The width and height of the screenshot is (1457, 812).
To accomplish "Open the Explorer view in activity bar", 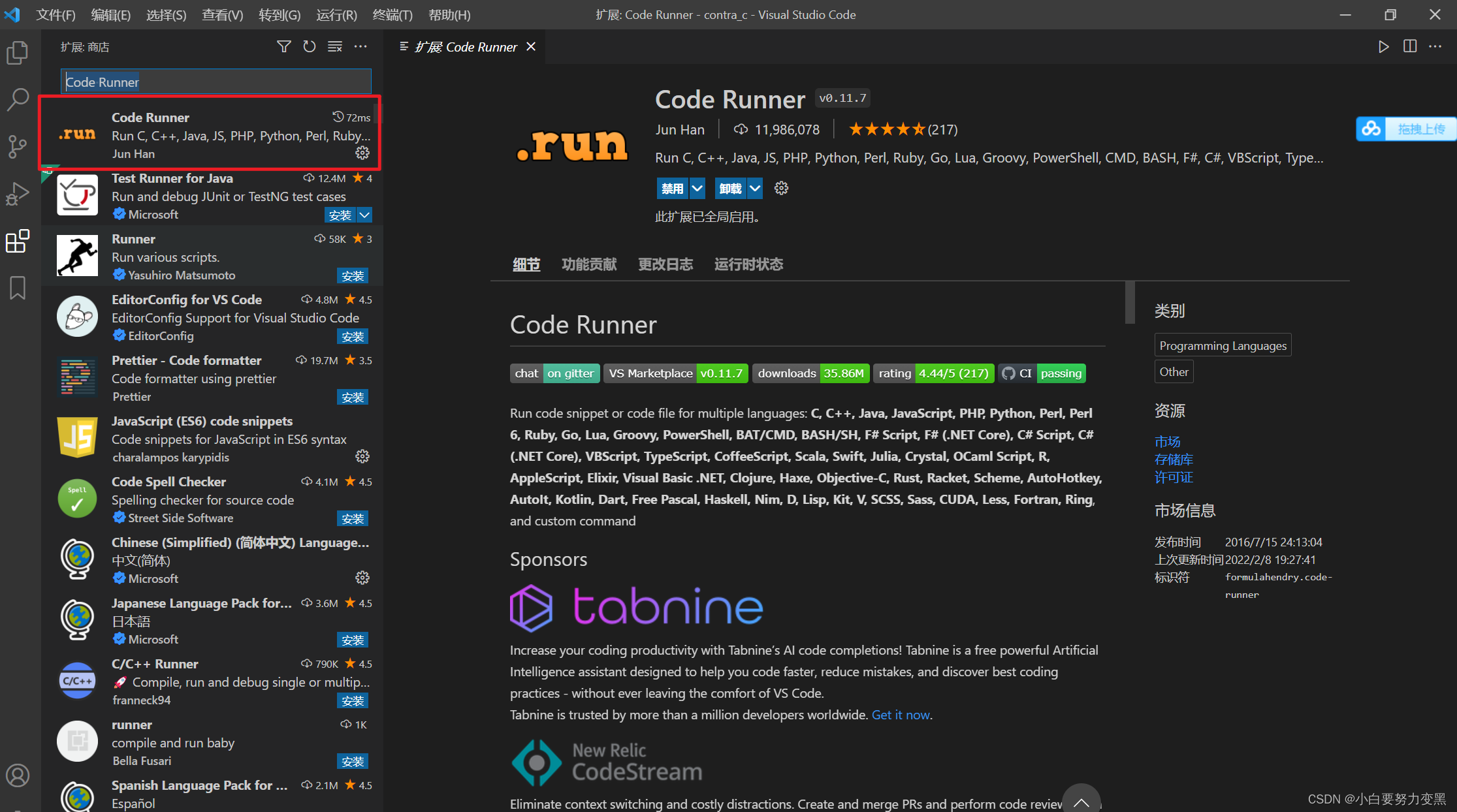I will [18, 53].
